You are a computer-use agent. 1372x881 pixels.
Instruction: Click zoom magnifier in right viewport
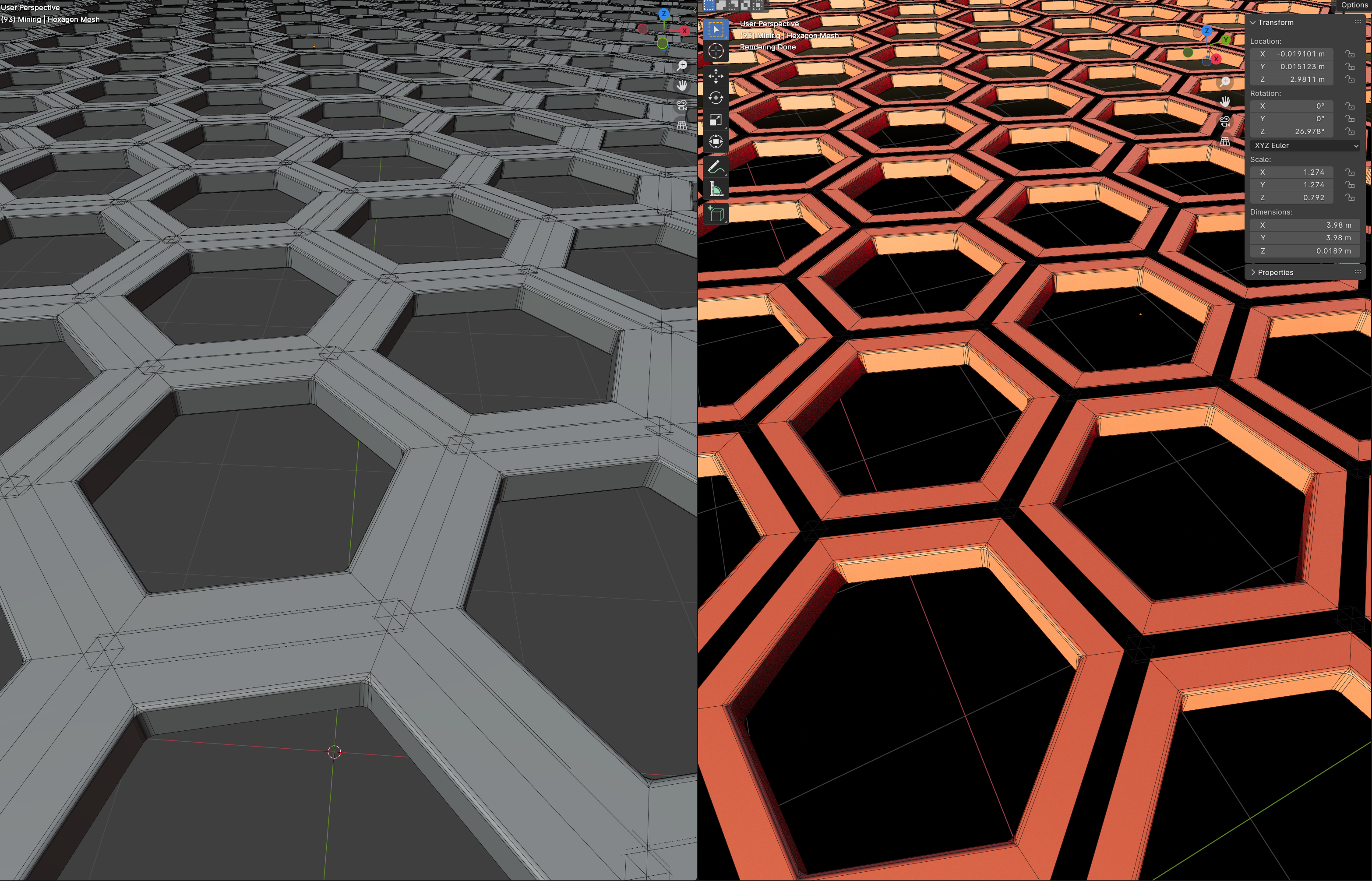(x=1224, y=82)
